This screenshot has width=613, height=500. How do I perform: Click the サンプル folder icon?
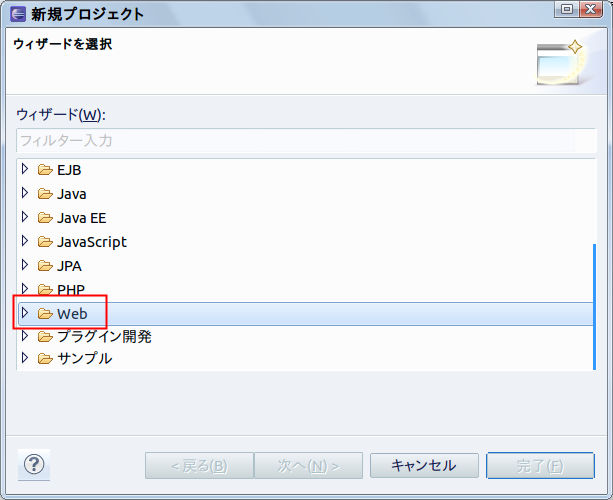coord(45,358)
